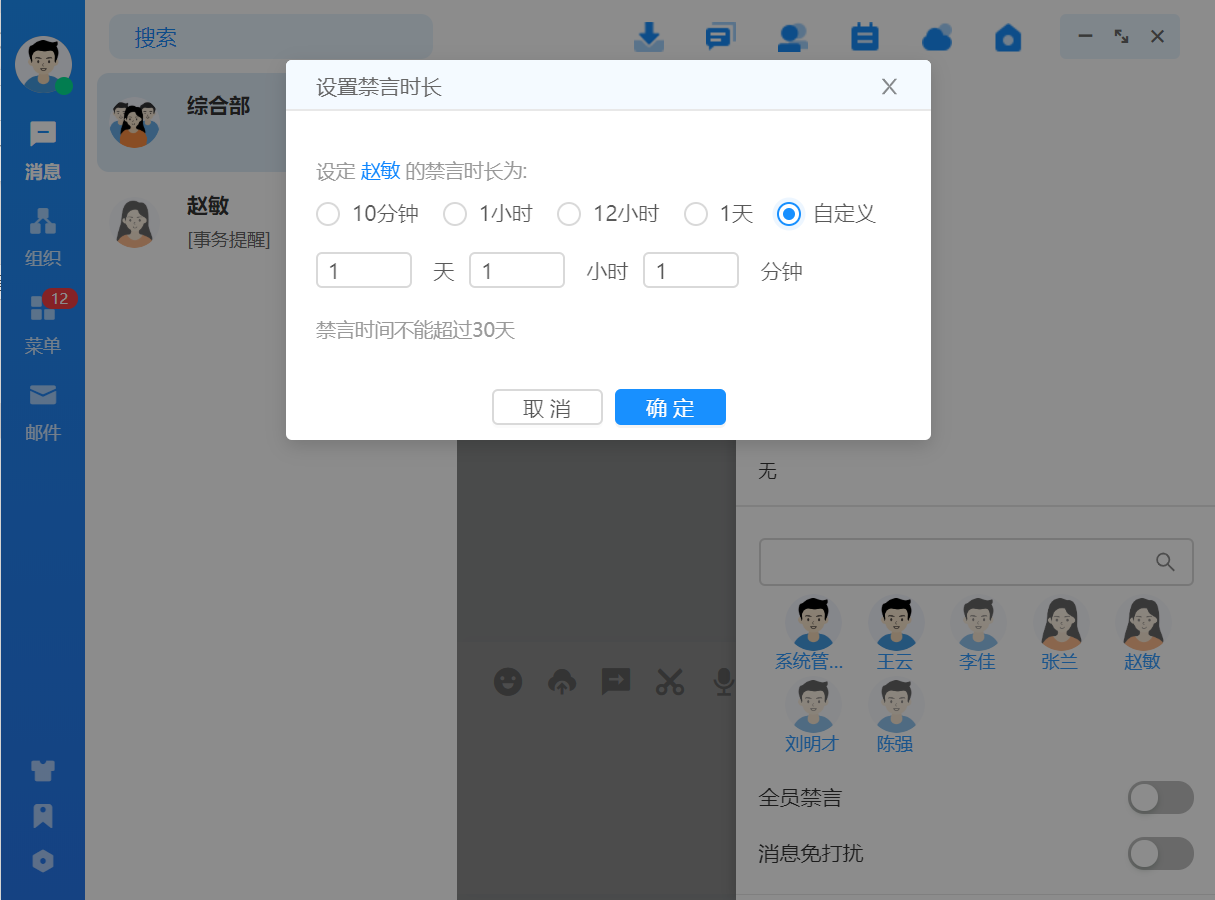Open the calendar icon in top toolbar

tap(864, 37)
